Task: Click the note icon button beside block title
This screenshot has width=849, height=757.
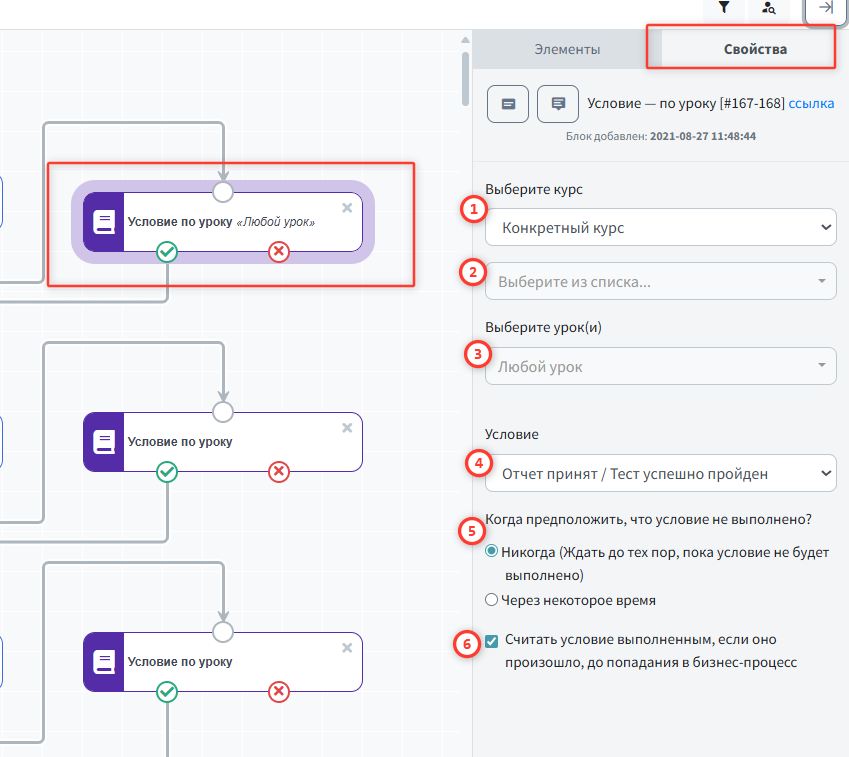Action: [508, 103]
